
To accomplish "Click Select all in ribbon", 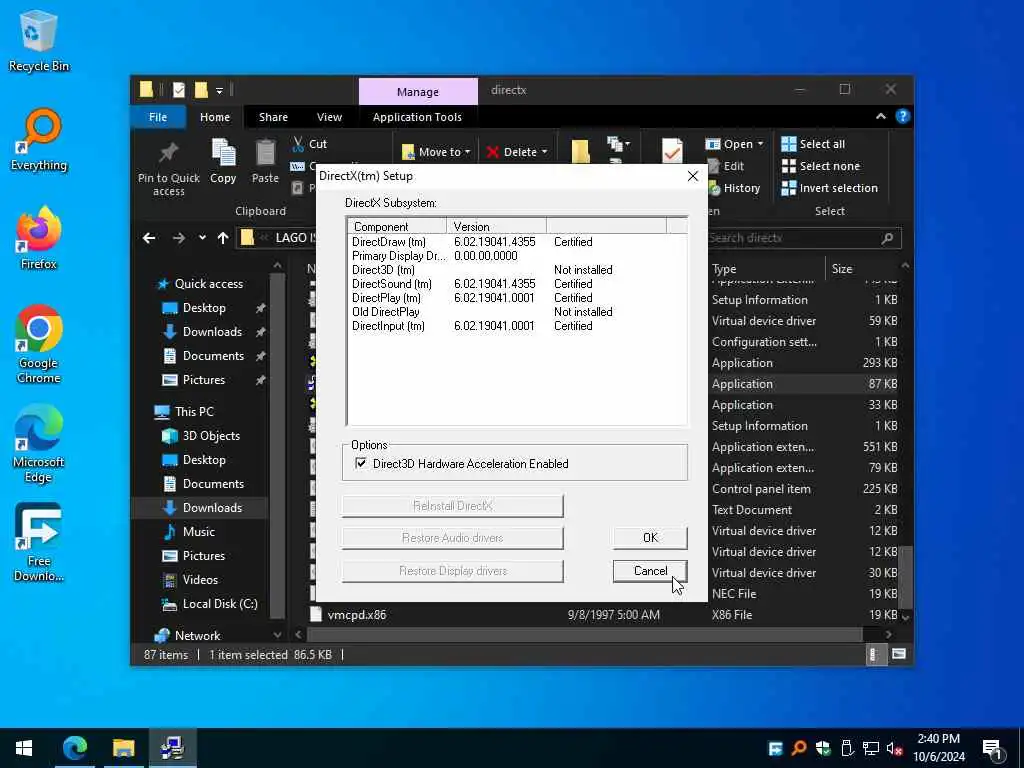I will [x=813, y=144].
